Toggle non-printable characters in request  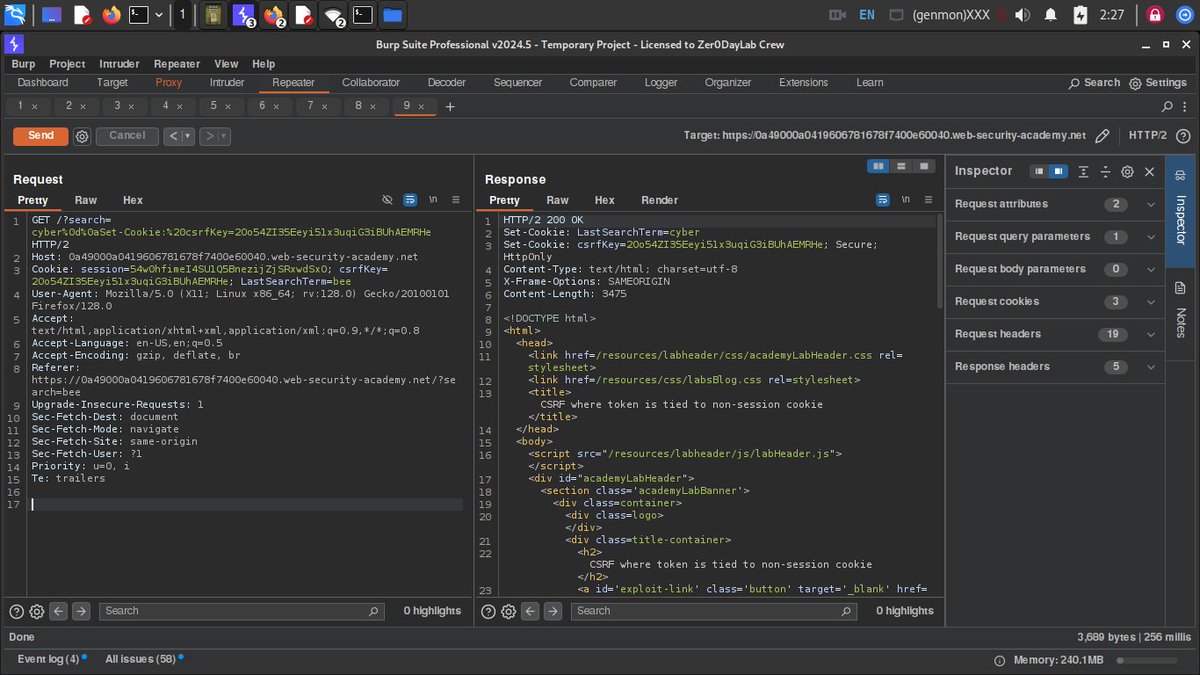[433, 200]
